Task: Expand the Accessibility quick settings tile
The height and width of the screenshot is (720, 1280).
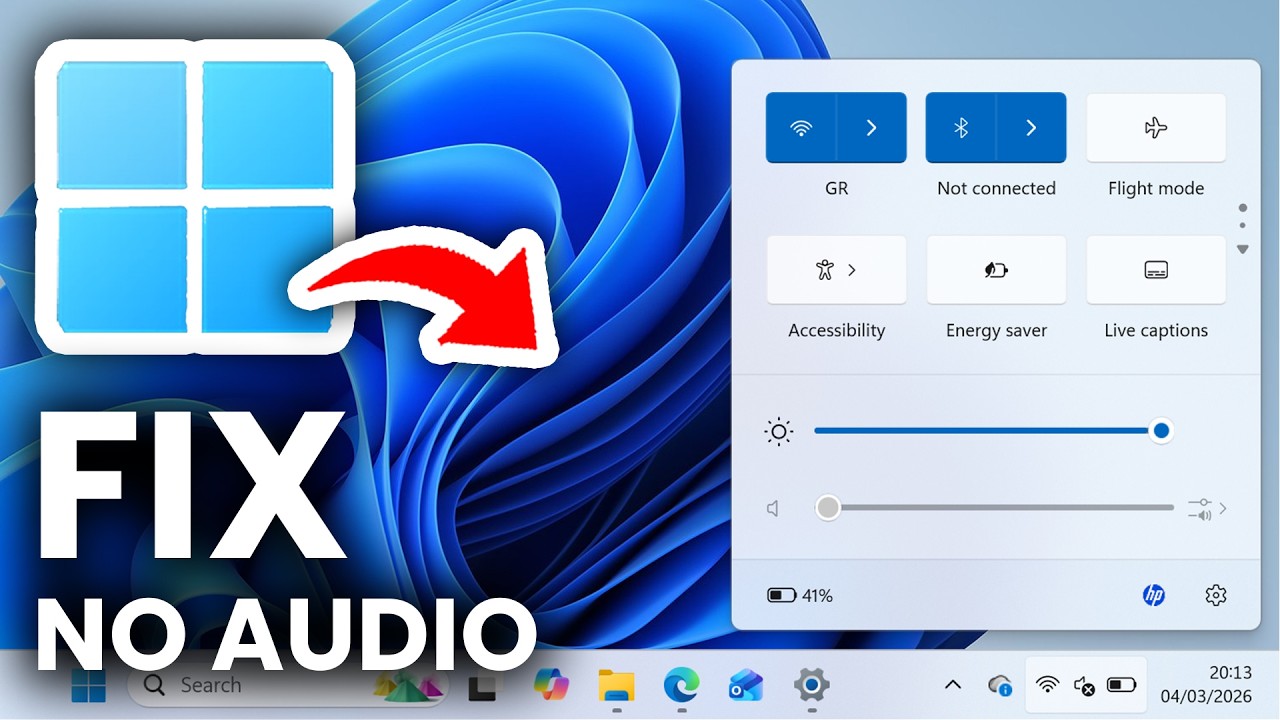Action: click(x=836, y=270)
